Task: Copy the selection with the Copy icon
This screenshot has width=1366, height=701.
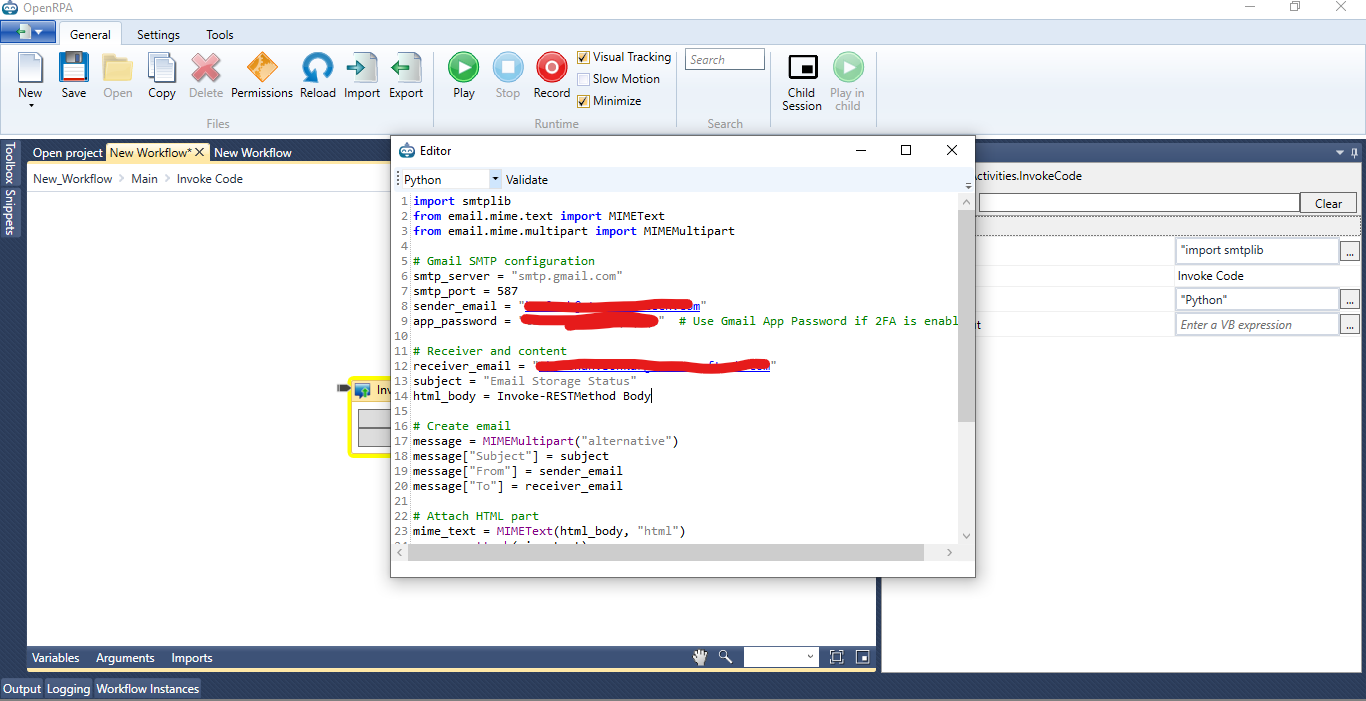Action: [x=162, y=68]
